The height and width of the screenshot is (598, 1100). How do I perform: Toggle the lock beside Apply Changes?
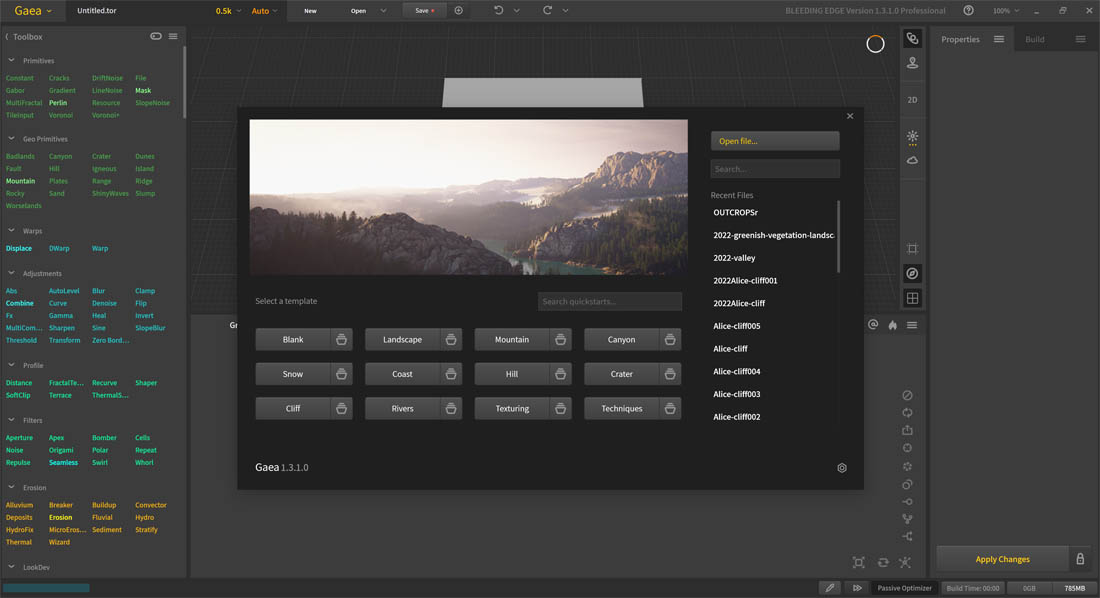[x=1080, y=559]
